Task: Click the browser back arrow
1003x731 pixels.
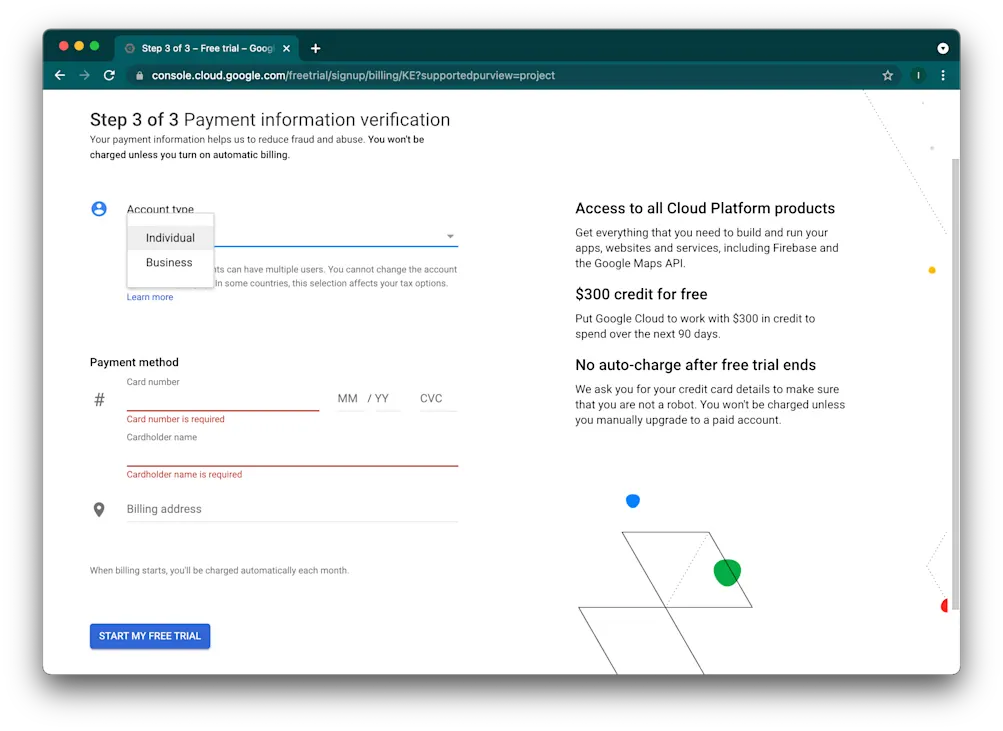Action: [59, 75]
